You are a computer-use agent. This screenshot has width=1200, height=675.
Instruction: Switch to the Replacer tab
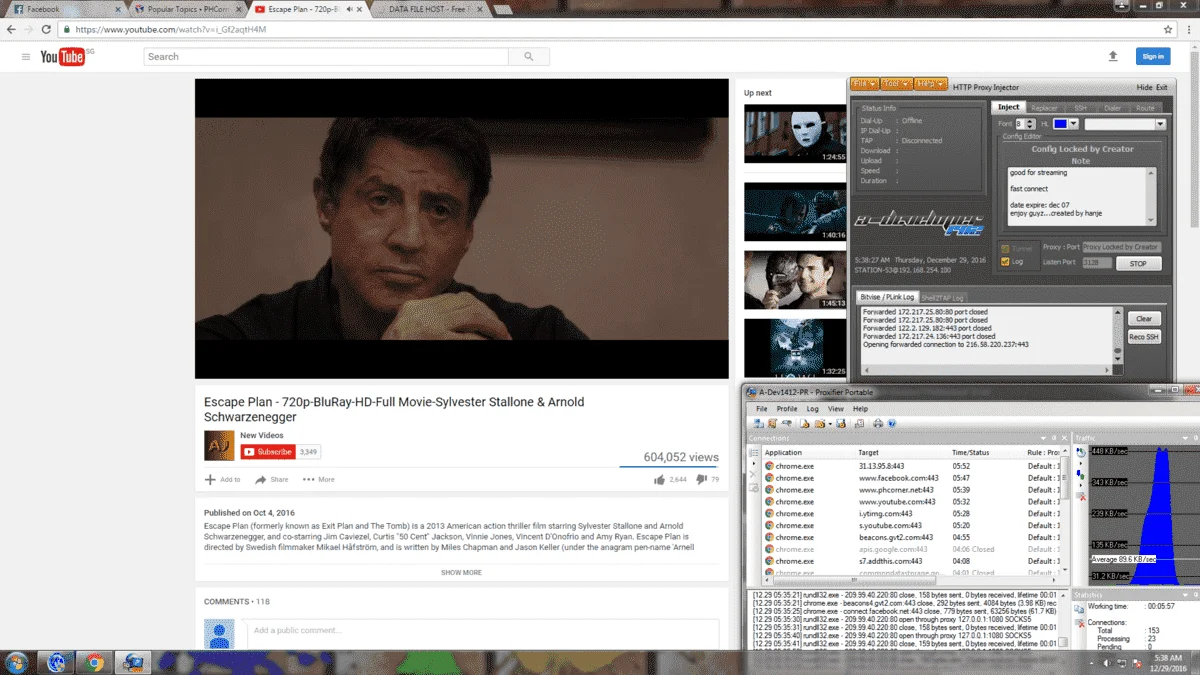[1044, 108]
